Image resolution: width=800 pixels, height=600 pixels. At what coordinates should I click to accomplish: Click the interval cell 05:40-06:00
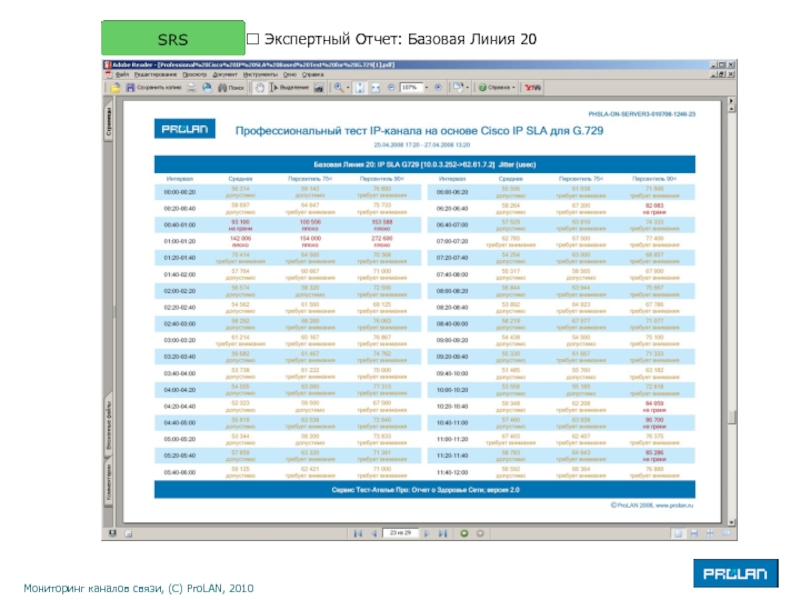pyautogui.click(x=180, y=472)
